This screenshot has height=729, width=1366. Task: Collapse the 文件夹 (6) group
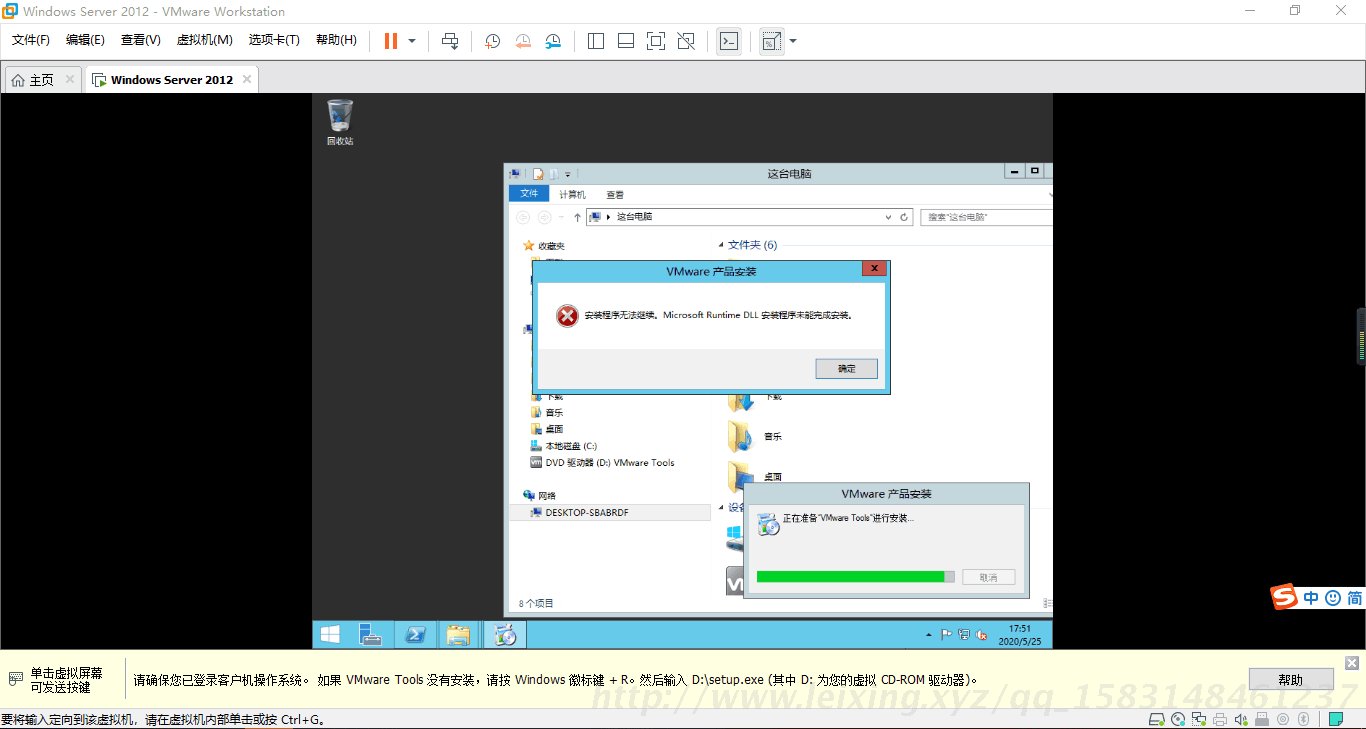tap(720, 245)
